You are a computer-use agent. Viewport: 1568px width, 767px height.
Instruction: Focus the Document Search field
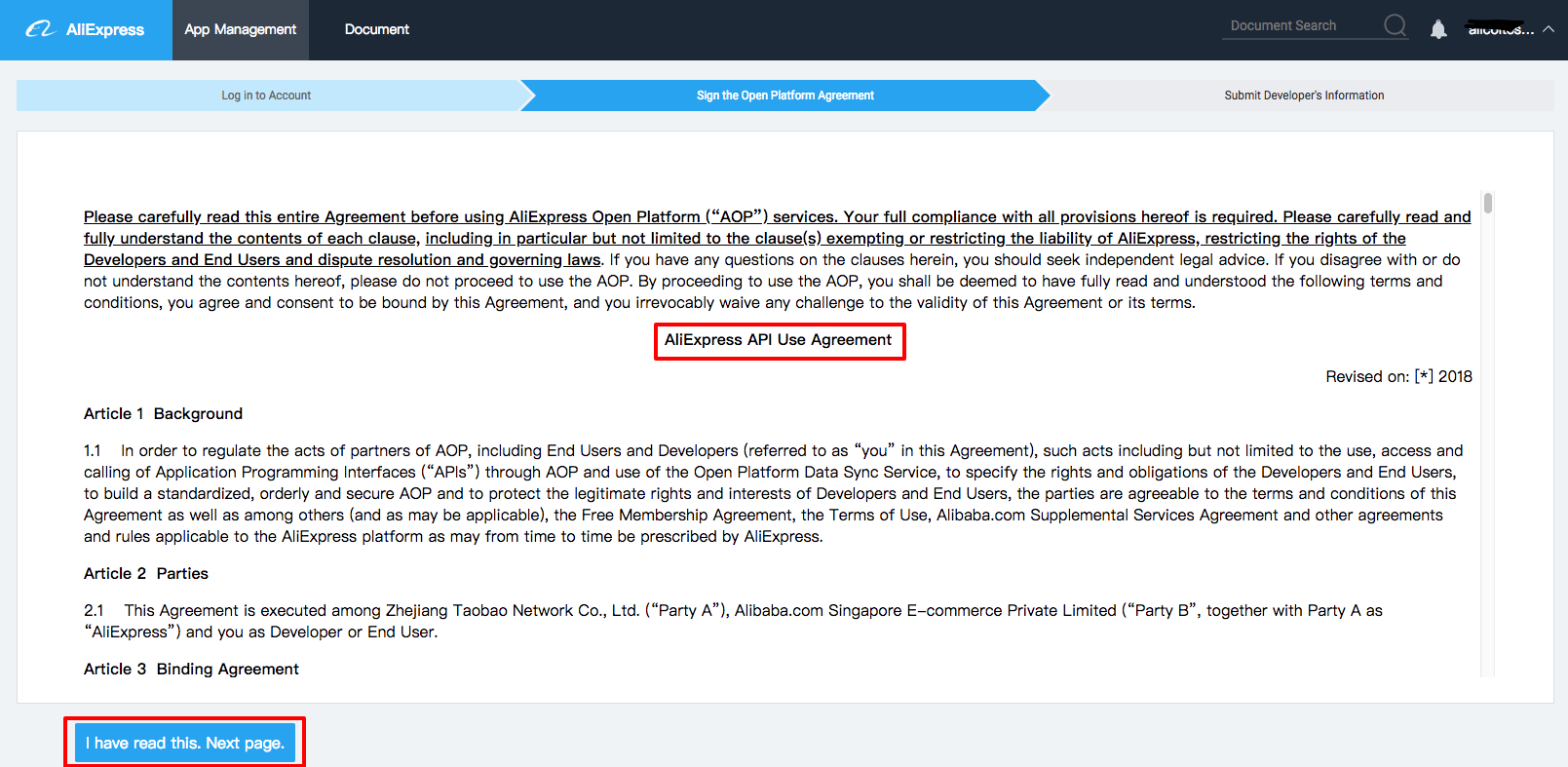pos(1301,26)
